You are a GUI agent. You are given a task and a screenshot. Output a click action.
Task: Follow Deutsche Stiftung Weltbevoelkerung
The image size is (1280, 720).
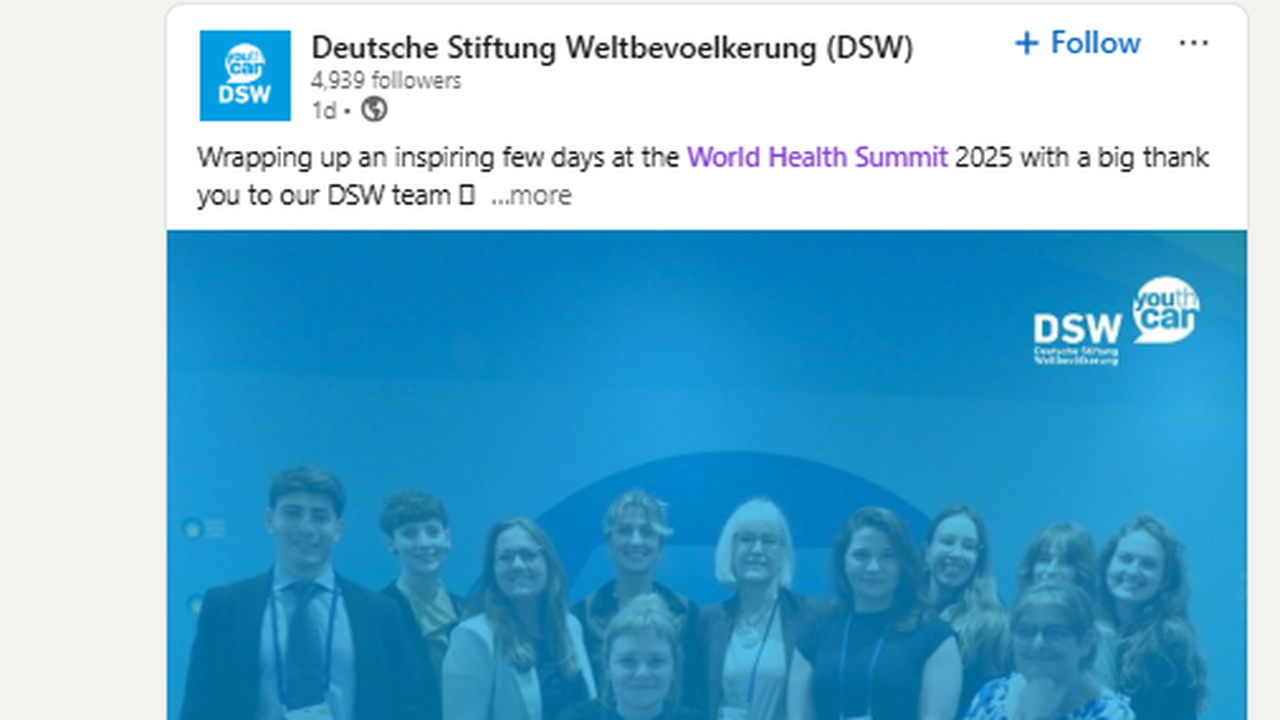click(1078, 43)
